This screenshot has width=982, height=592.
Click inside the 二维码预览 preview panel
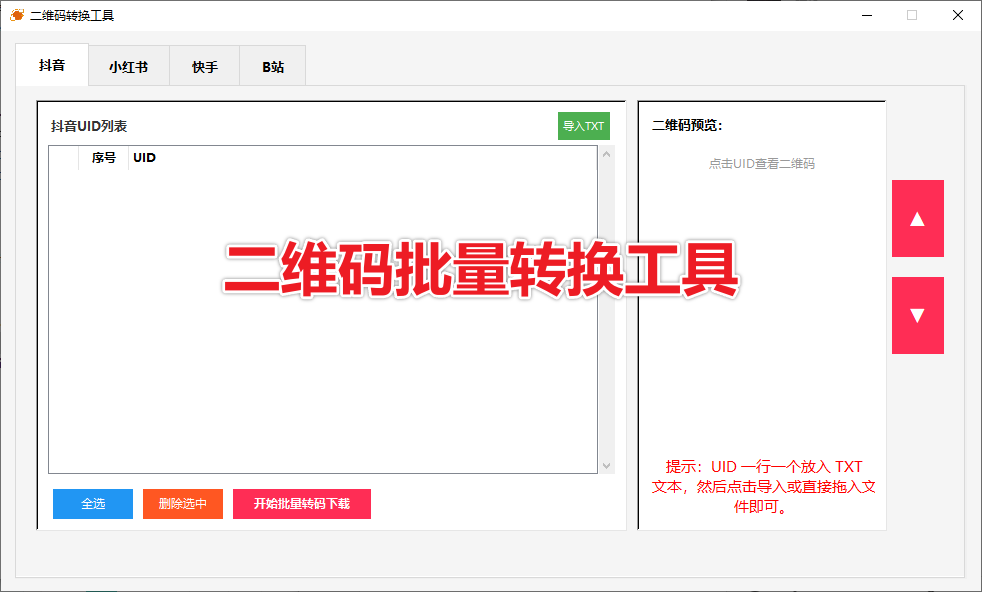coord(762,300)
